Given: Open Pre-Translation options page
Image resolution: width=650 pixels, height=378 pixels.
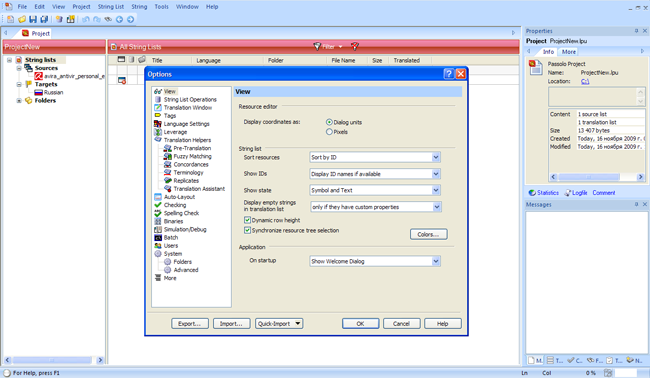Looking at the screenshot, I should [x=192, y=148].
